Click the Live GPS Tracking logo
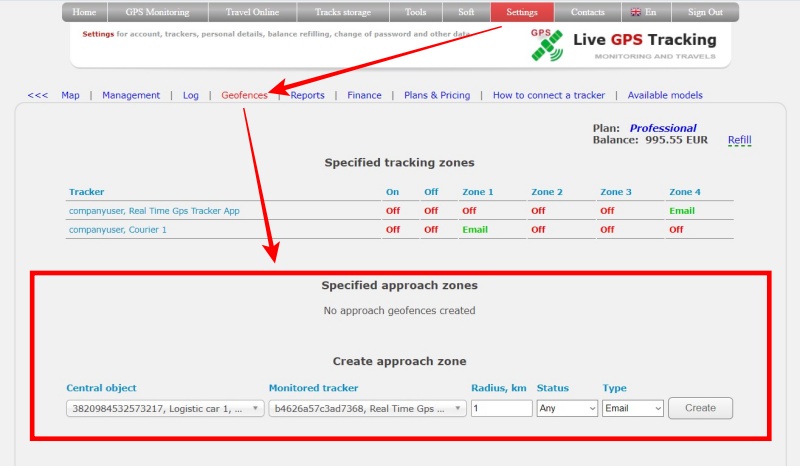This screenshot has height=466, width=800. click(624, 45)
